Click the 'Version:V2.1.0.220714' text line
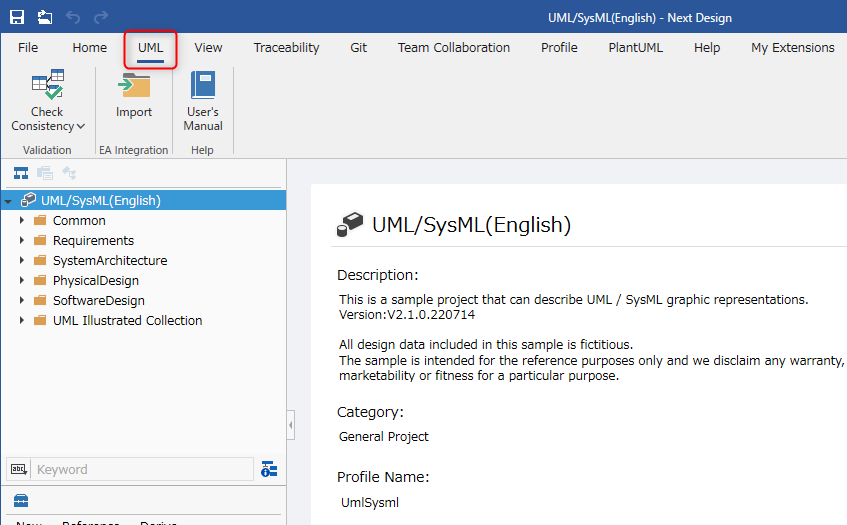This screenshot has width=847, height=525. click(x=407, y=314)
